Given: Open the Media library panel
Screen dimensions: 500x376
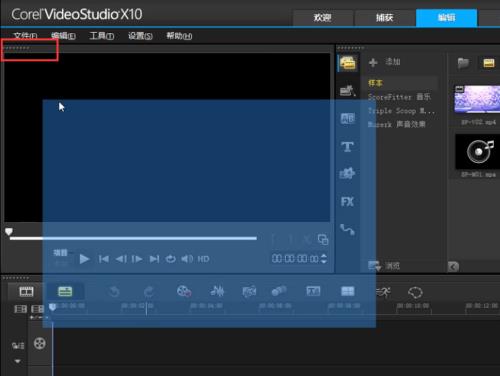Looking at the screenshot, I should pos(348,63).
